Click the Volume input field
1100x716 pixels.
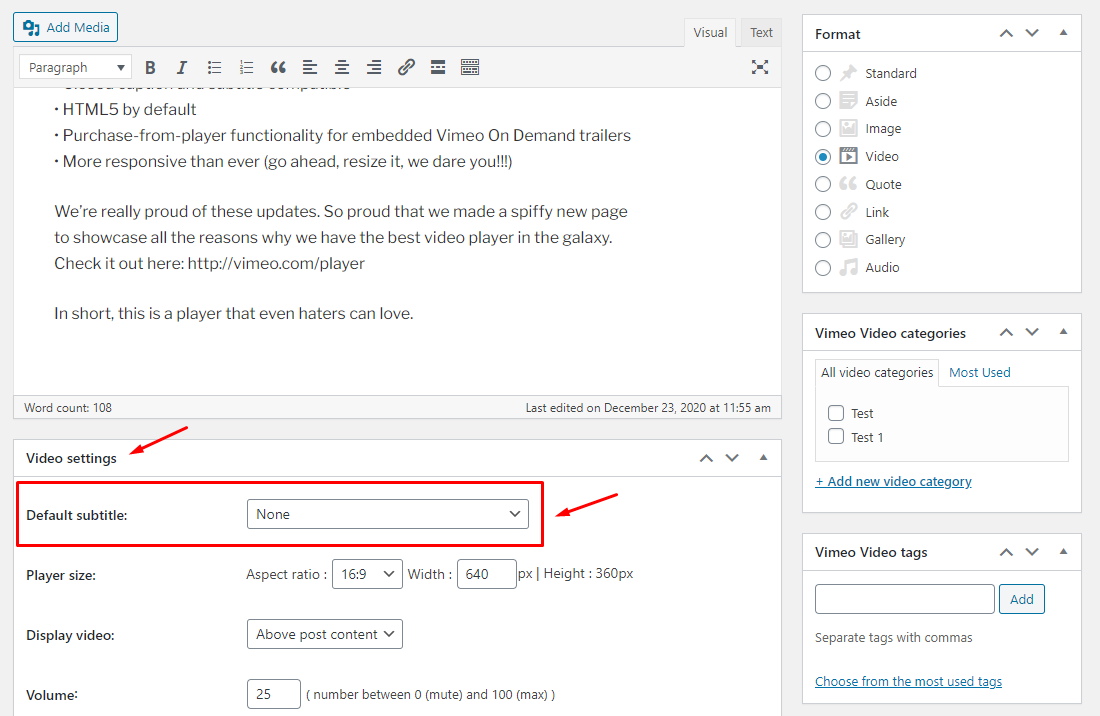[x=274, y=694]
